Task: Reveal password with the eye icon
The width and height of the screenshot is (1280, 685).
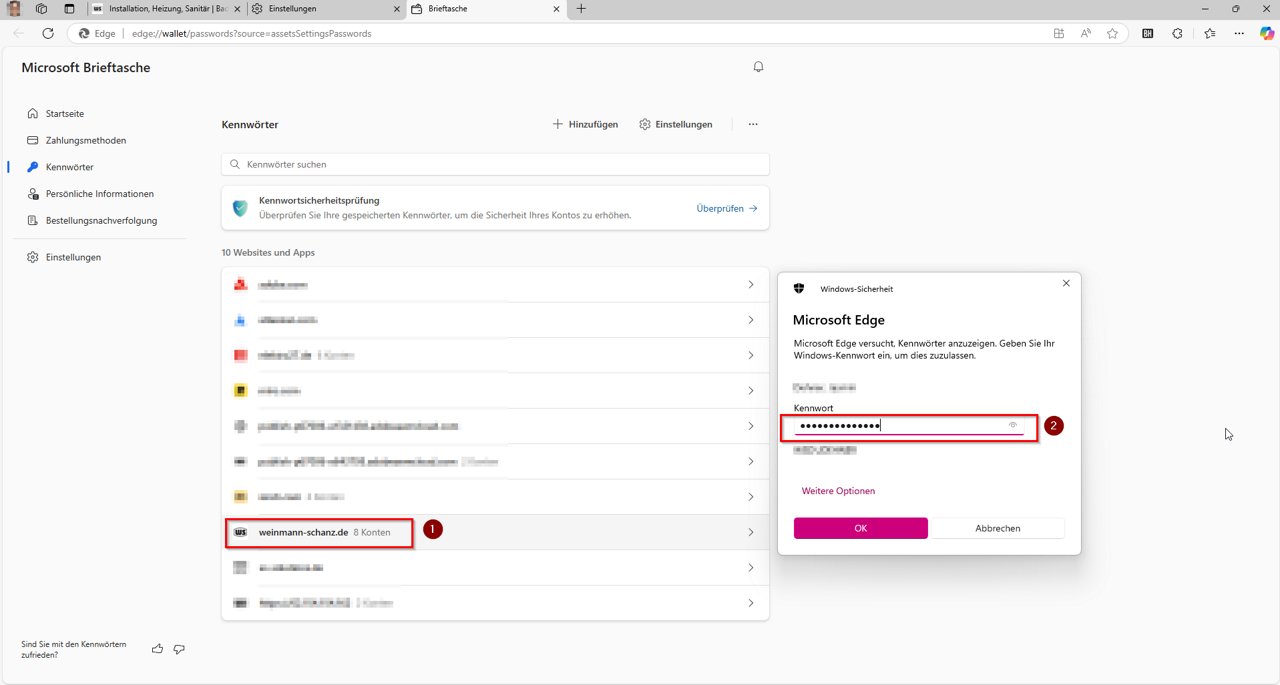Action: [x=1013, y=426]
